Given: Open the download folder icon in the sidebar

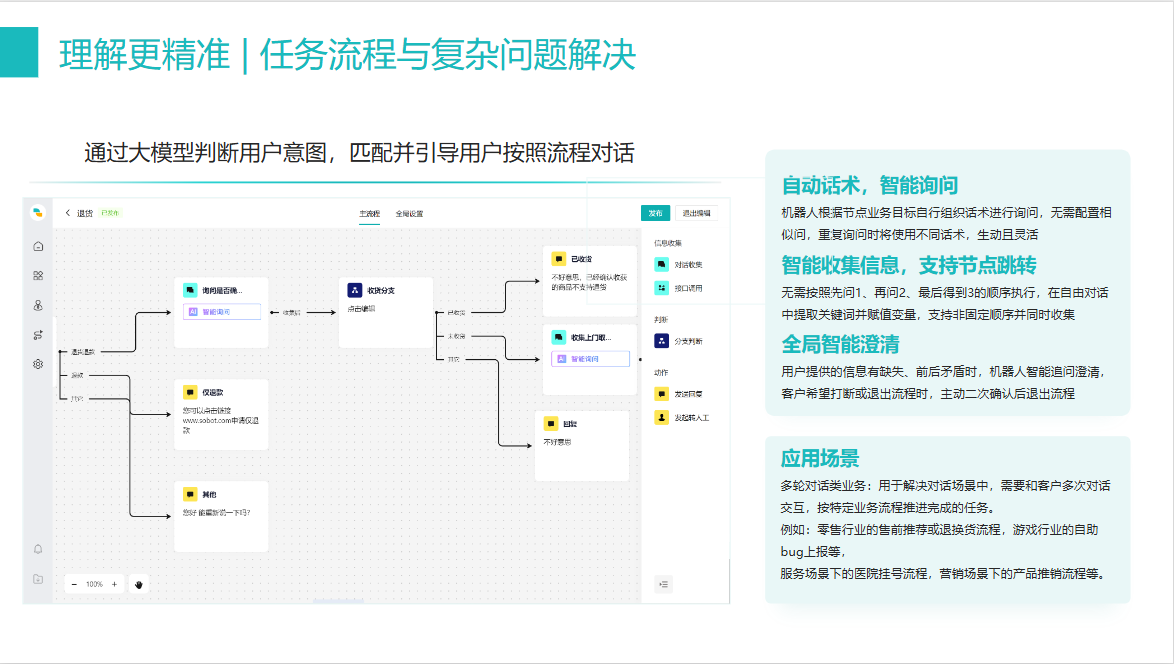Looking at the screenshot, I should pyautogui.click(x=38, y=579).
